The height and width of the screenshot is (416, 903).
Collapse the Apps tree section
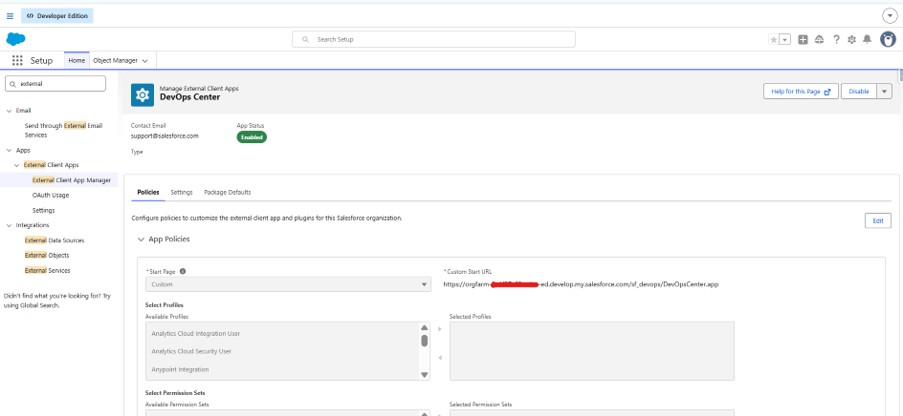tap(9, 150)
